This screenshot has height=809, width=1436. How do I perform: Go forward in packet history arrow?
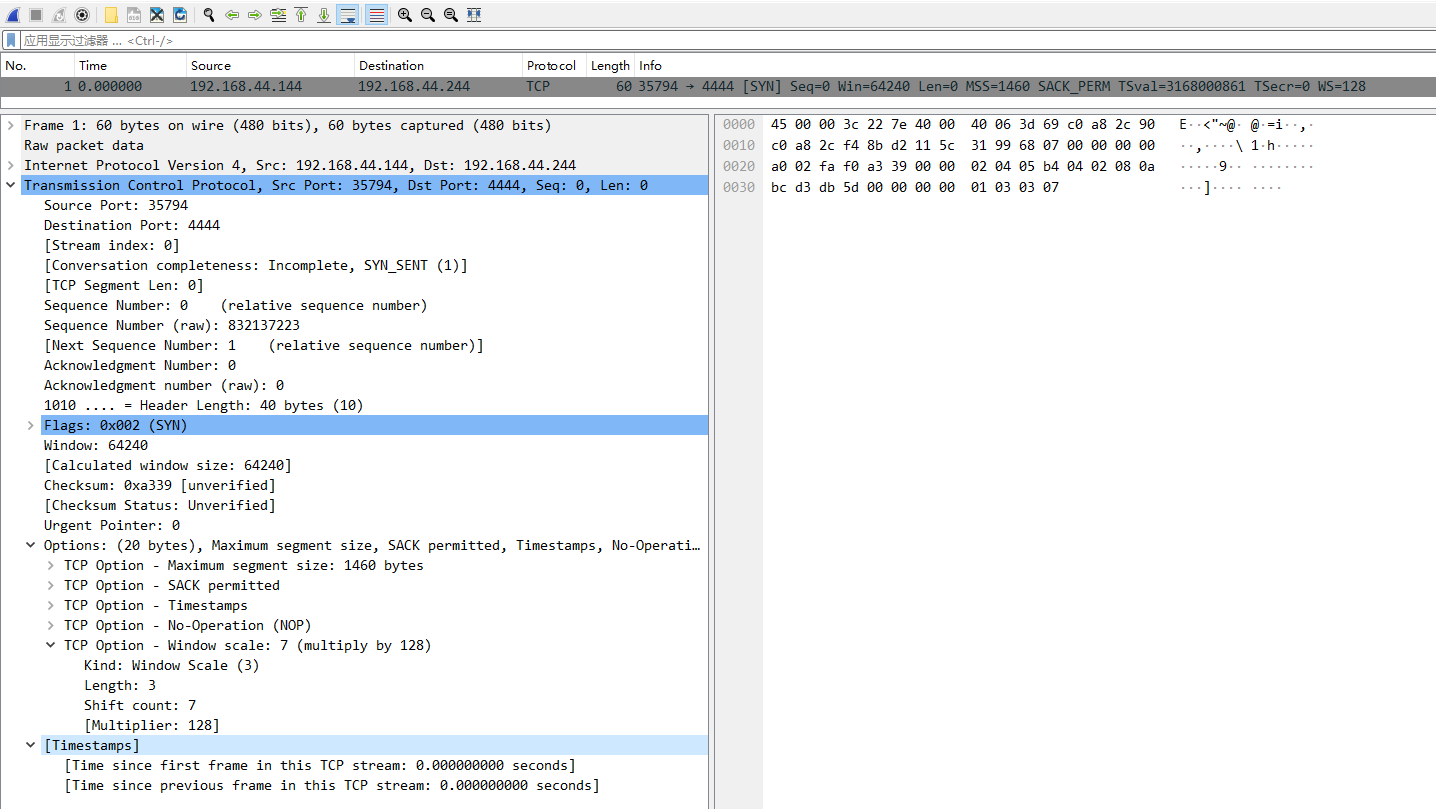(255, 15)
